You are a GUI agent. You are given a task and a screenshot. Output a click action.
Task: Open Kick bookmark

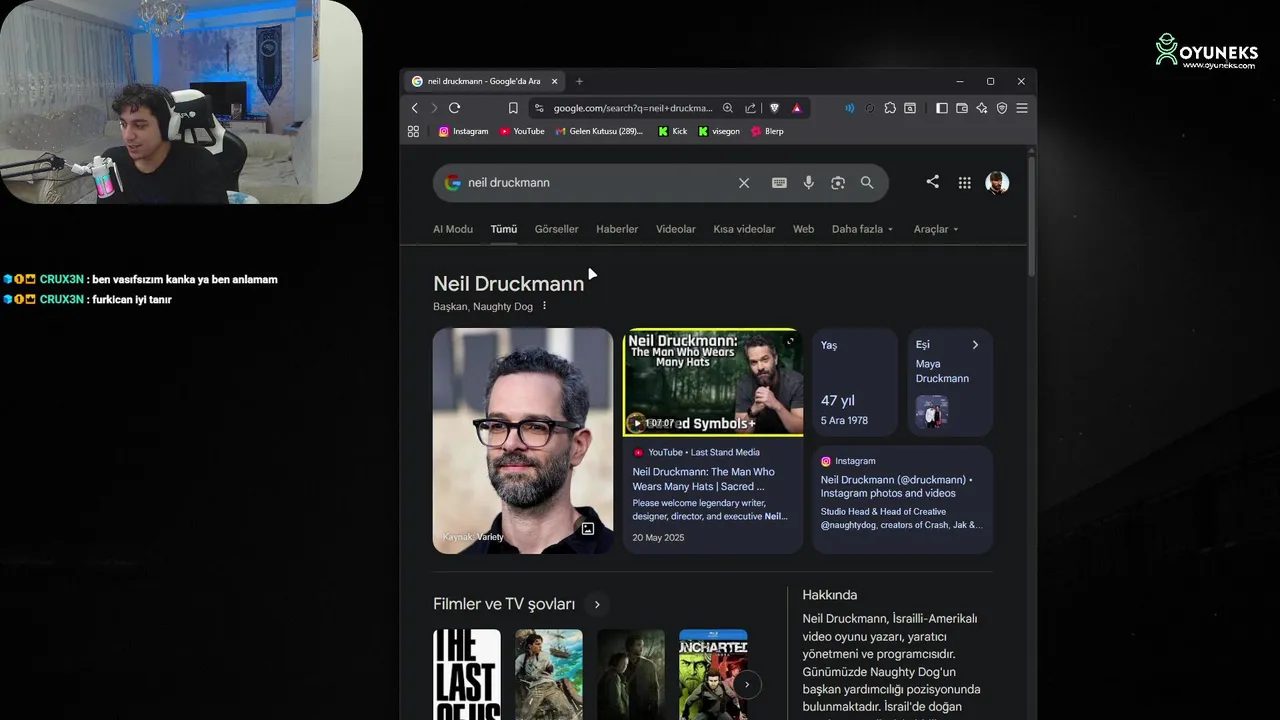672,131
